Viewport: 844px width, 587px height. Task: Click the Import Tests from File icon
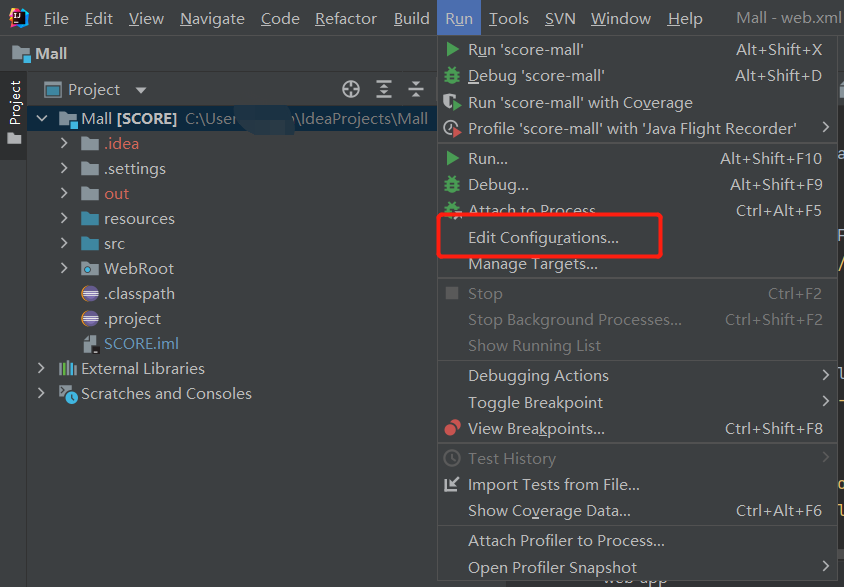point(452,485)
